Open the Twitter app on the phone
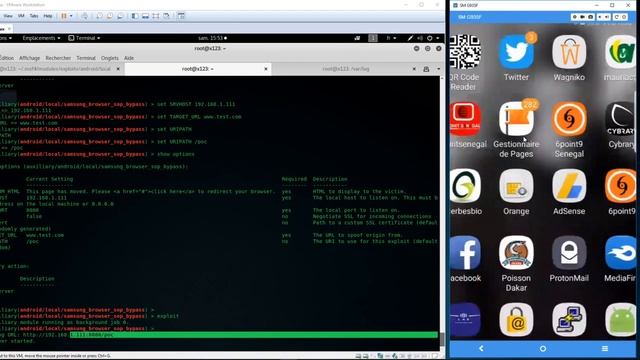Viewport: 640px width, 360px height. pos(516,52)
